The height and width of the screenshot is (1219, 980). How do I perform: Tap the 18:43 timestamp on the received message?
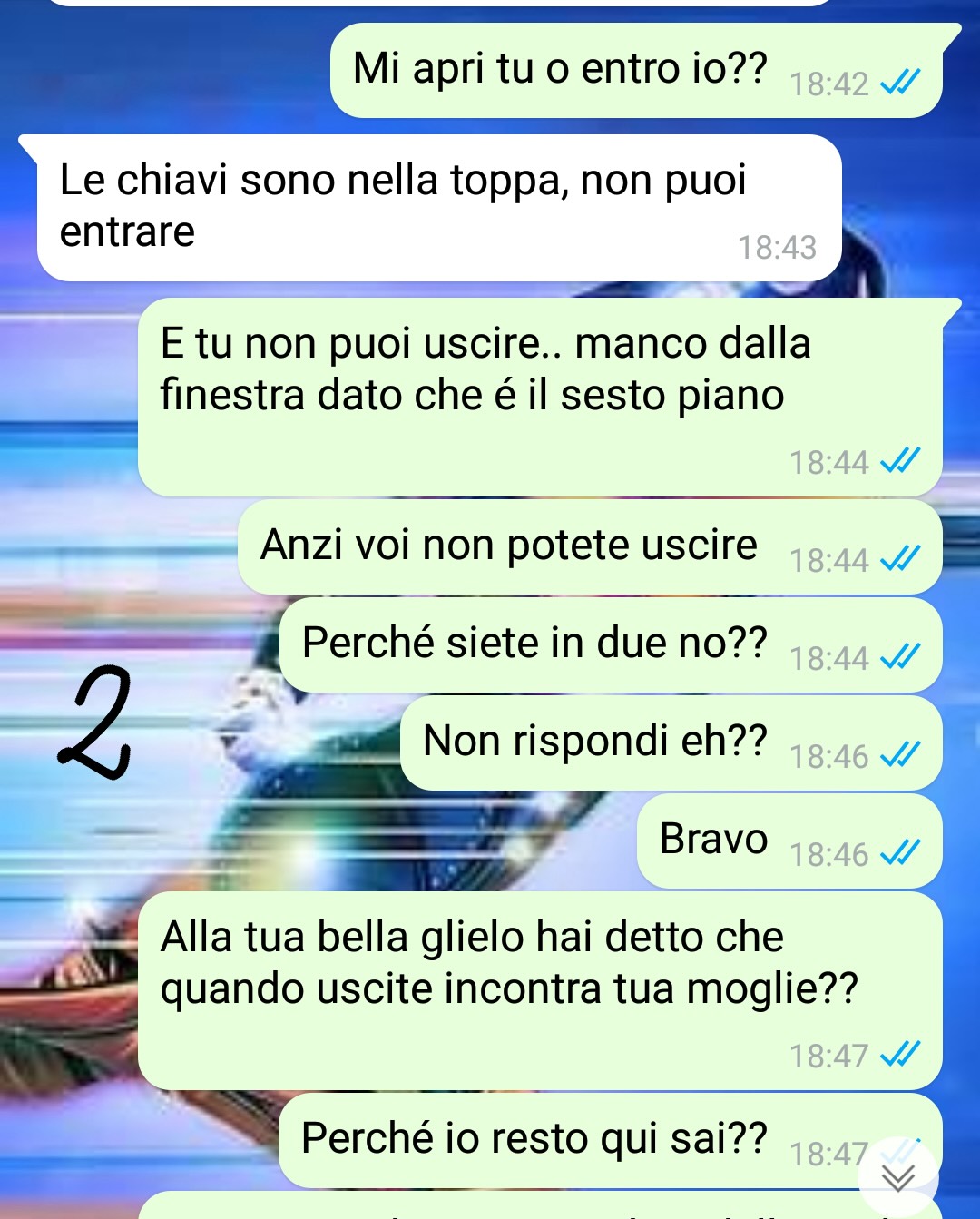coord(777,247)
